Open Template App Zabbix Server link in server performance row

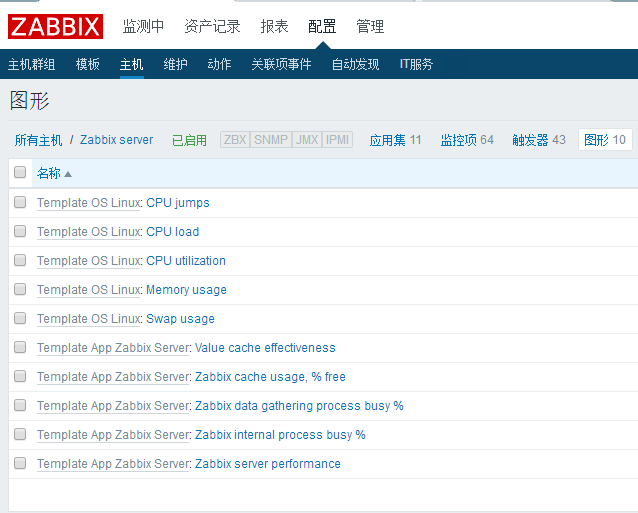coord(113,464)
